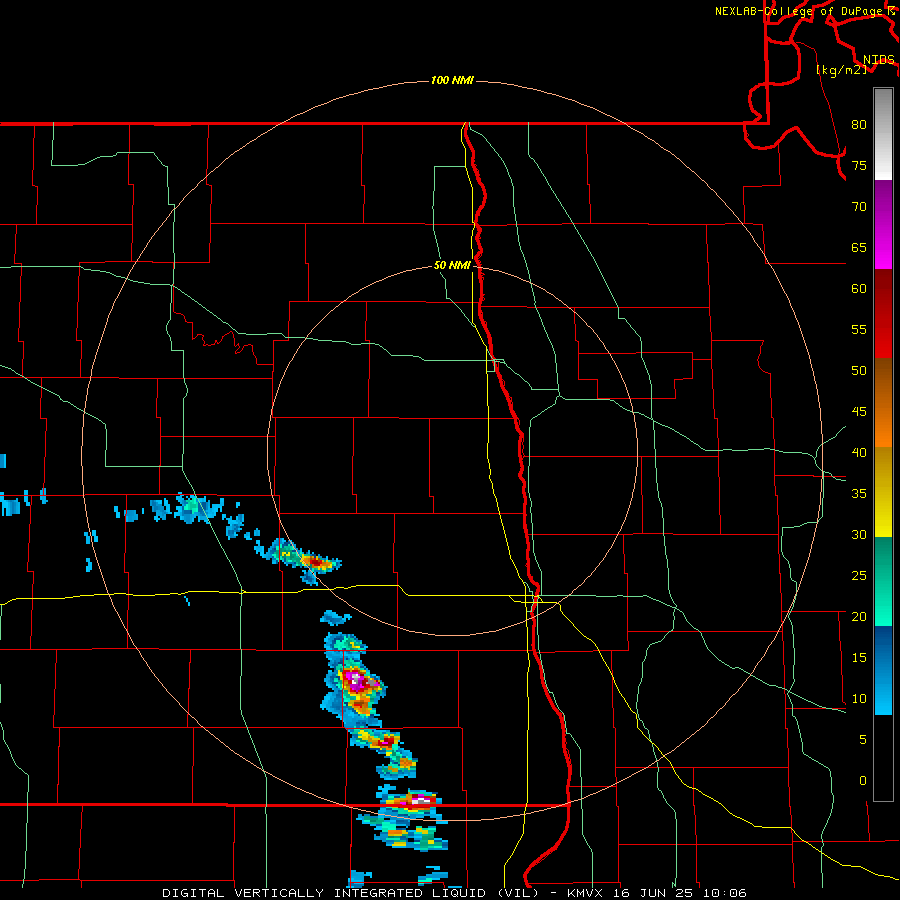
Task: Click the scale value 75
Action: pos(859,165)
